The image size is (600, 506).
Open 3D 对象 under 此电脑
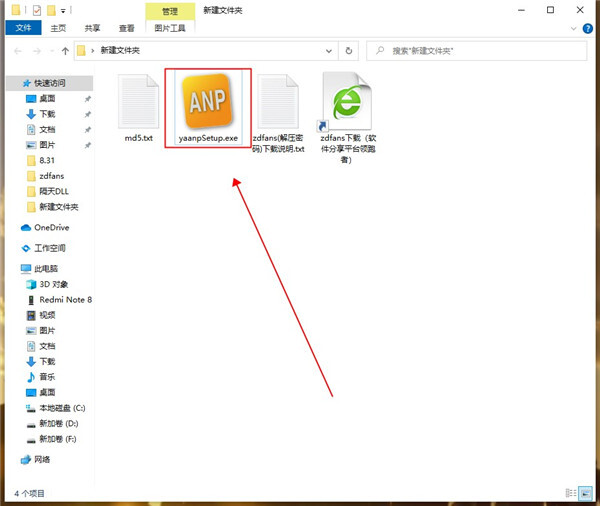pyautogui.click(x=54, y=284)
